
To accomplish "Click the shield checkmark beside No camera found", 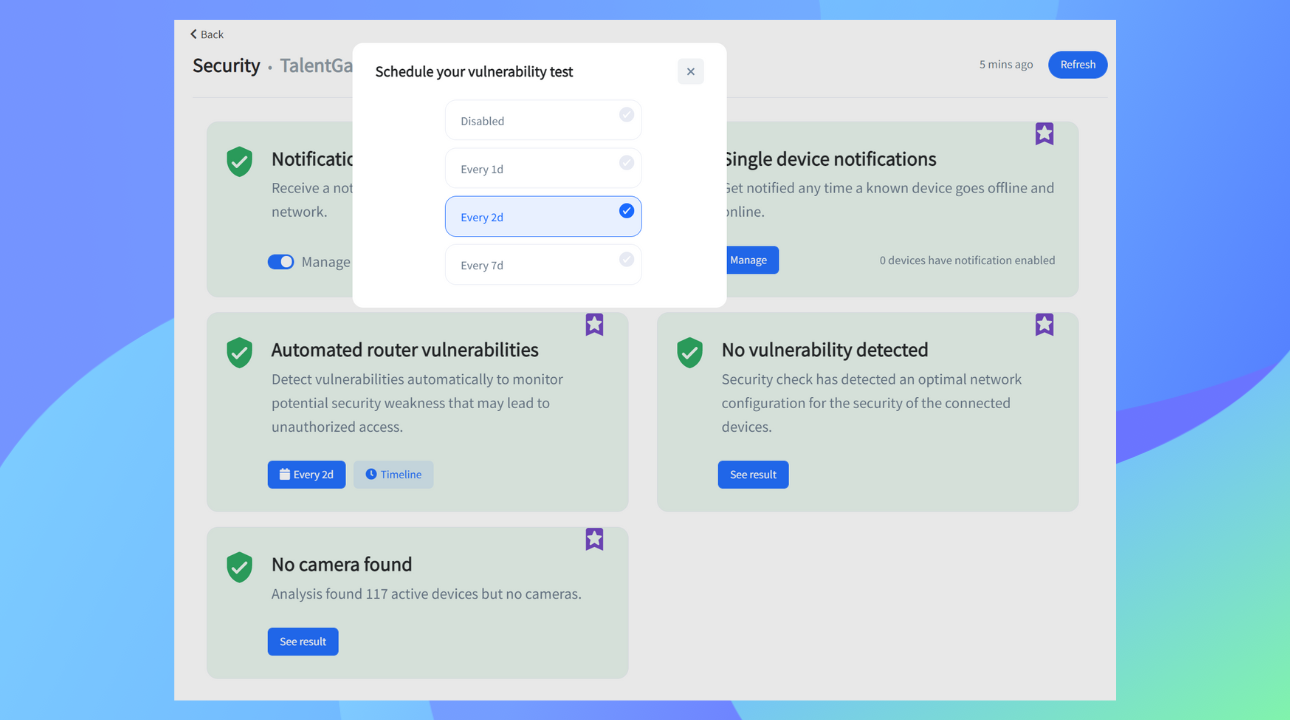I will (239, 566).
